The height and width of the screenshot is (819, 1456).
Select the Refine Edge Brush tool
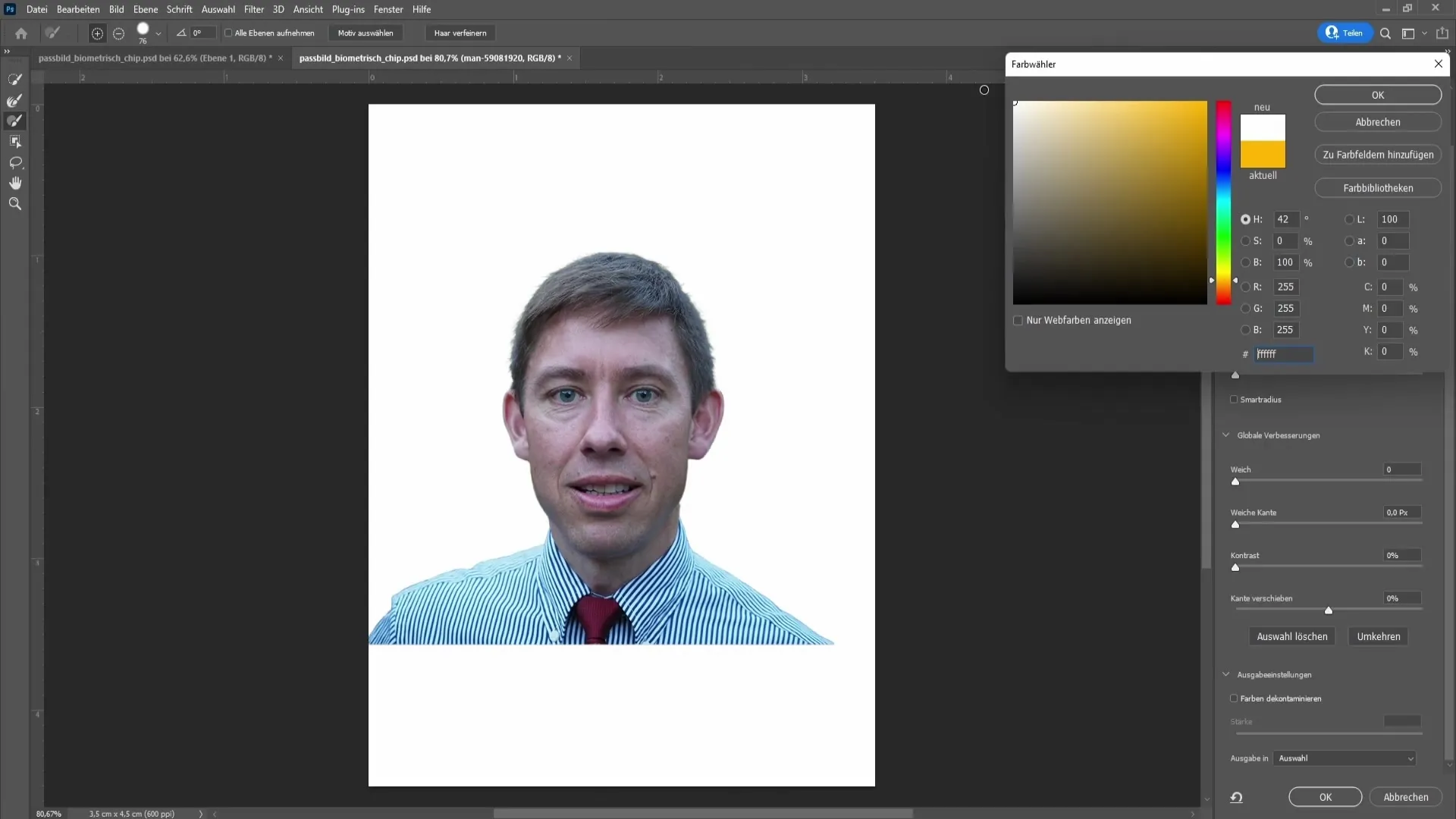14,100
